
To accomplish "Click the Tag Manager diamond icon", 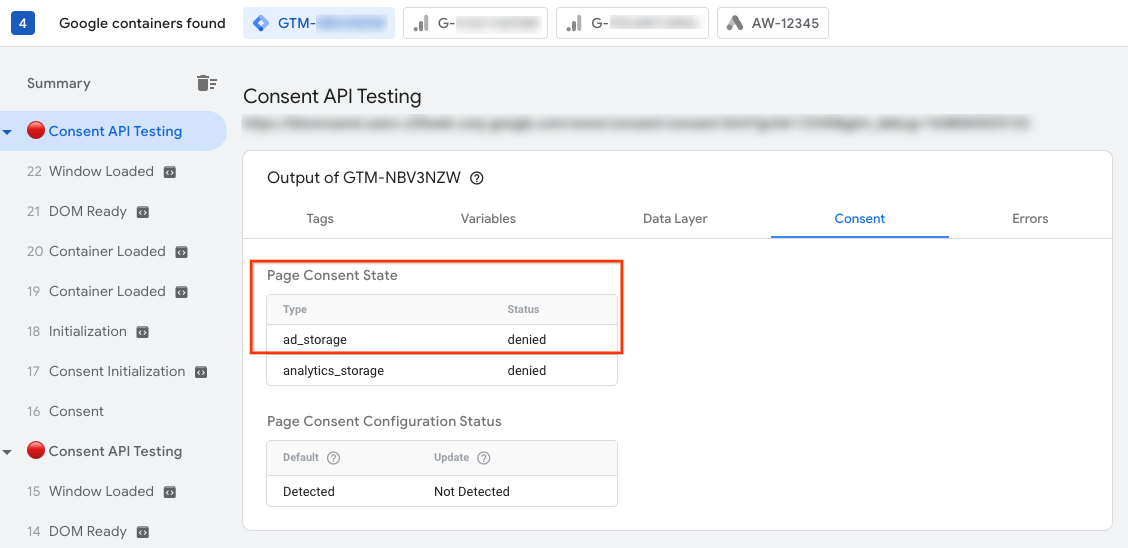I will pos(261,23).
